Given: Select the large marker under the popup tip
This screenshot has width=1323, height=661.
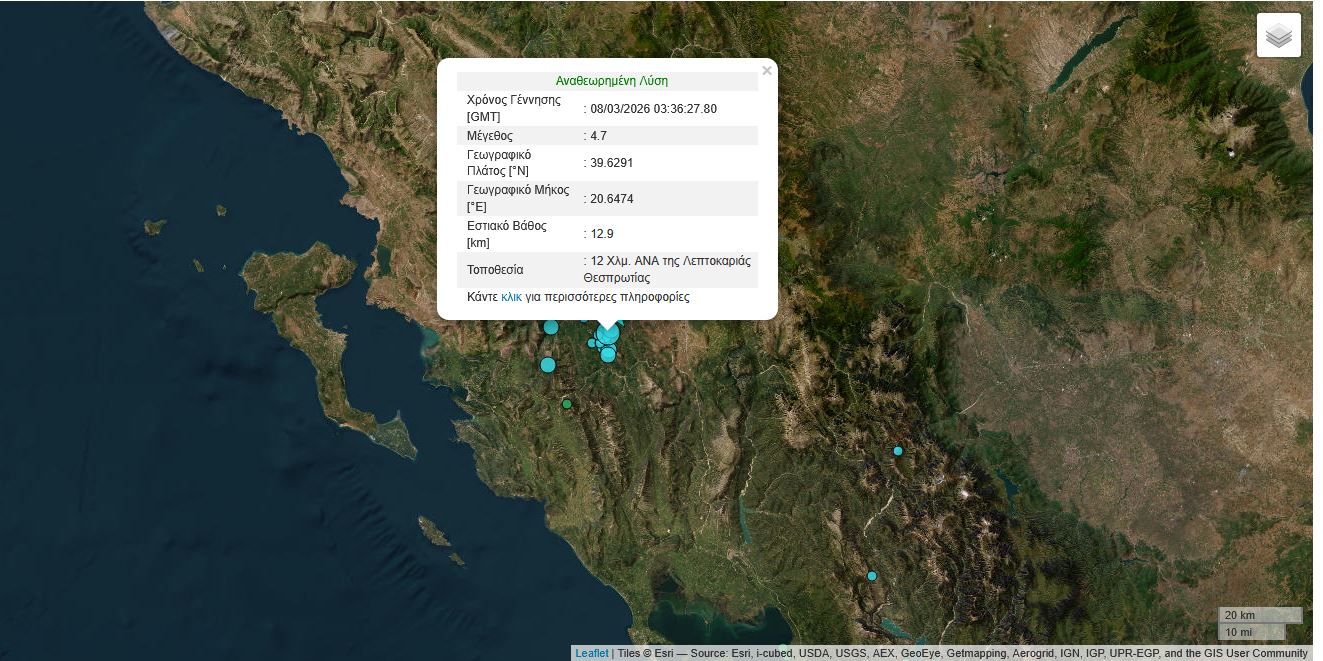Looking at the screenshot, I should click(x=607, y=335).
